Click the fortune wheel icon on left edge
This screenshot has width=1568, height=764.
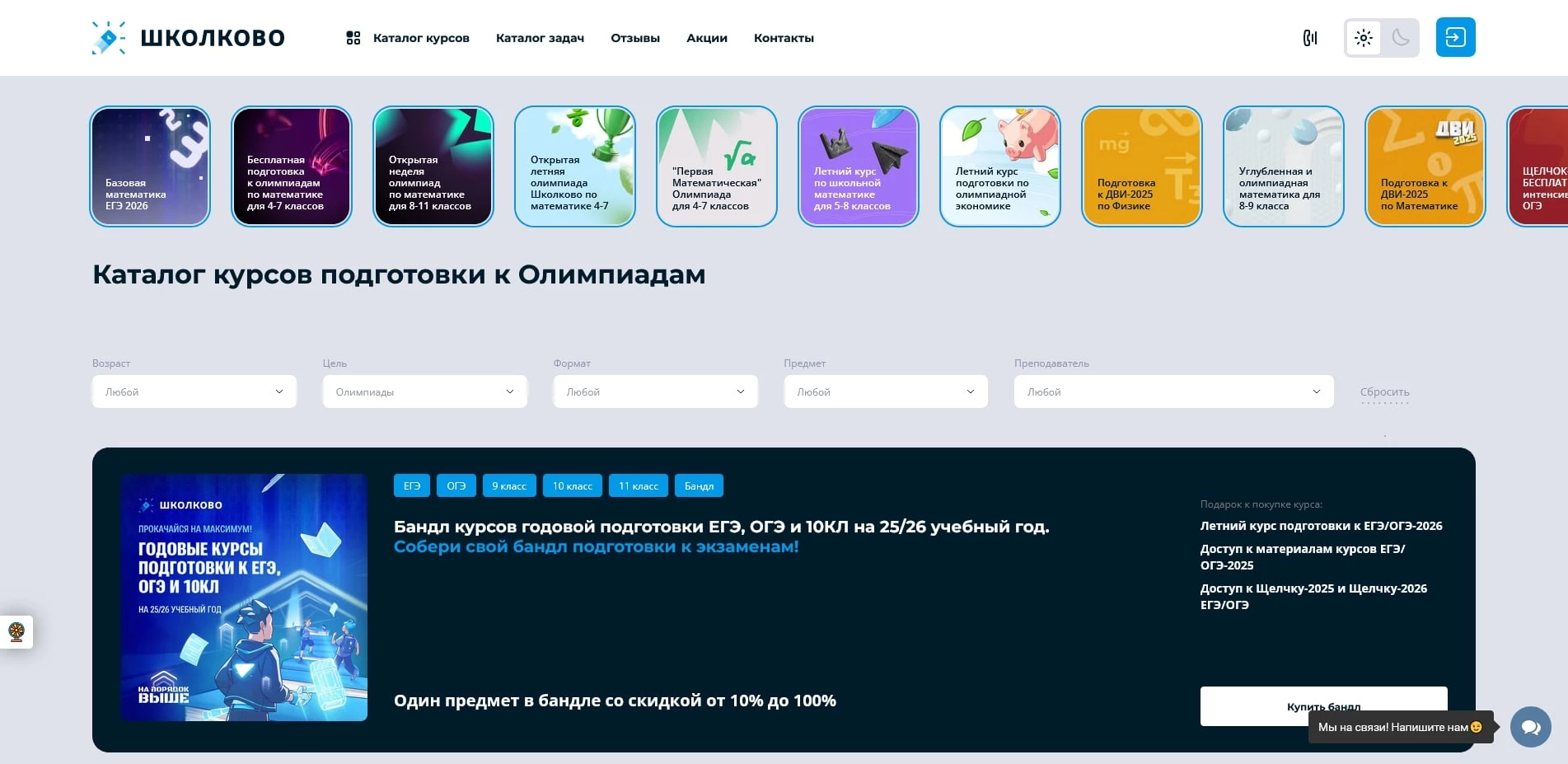(16, 632)
